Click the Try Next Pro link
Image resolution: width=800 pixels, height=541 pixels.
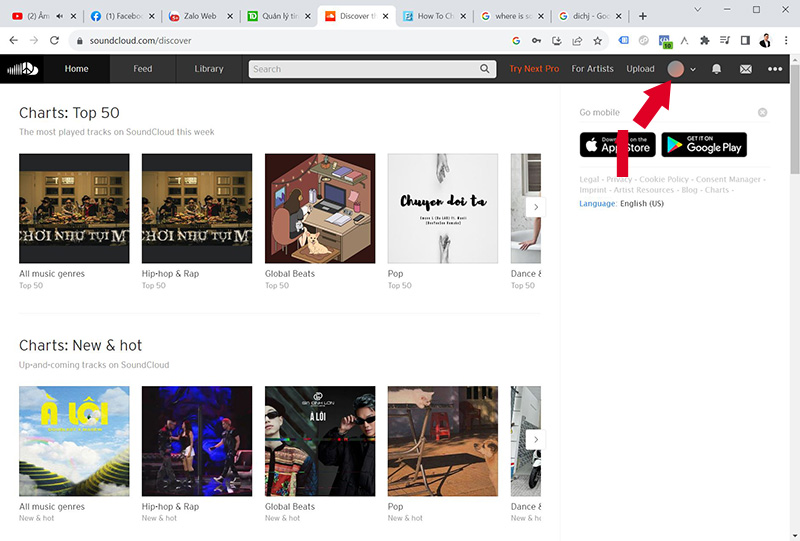tap(534, 69)
